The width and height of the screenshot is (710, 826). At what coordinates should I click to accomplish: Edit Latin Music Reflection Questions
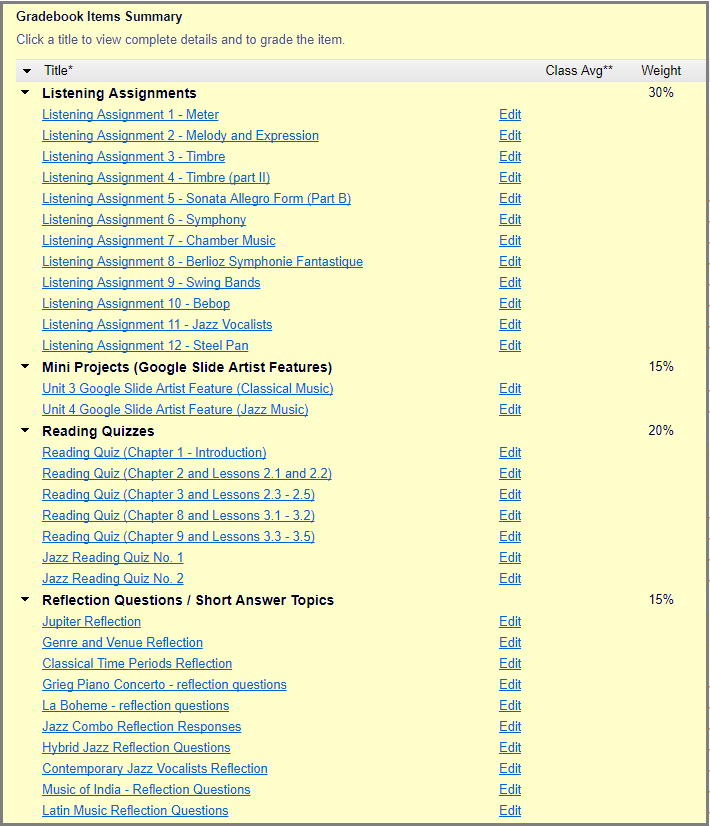click(510, 811)
